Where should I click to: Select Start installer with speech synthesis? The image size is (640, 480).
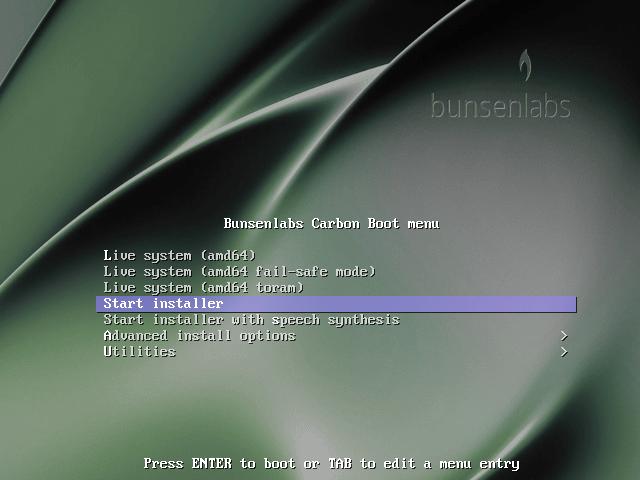click(x=251, y=320)
